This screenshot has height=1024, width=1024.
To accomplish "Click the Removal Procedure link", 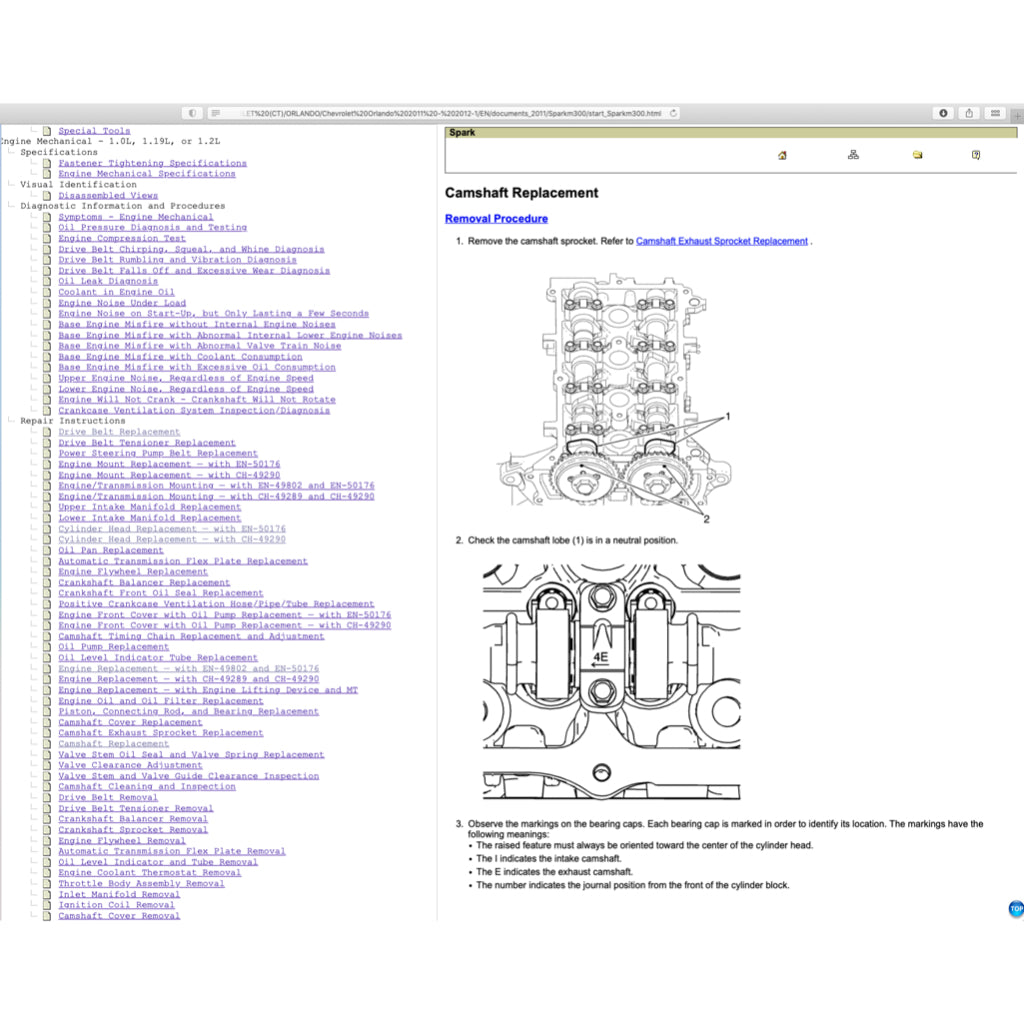I will pyautogui.click(x=496, y=218).
